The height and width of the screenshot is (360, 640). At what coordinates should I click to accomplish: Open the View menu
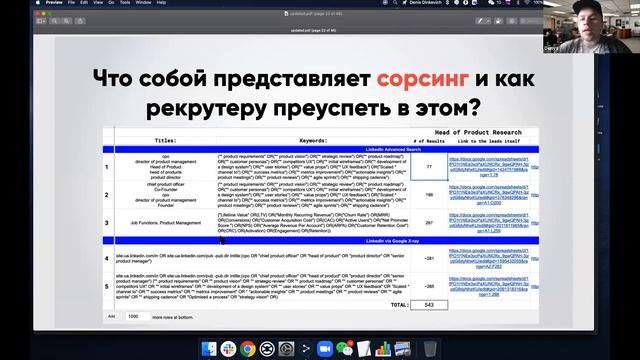tap(98, 2)
